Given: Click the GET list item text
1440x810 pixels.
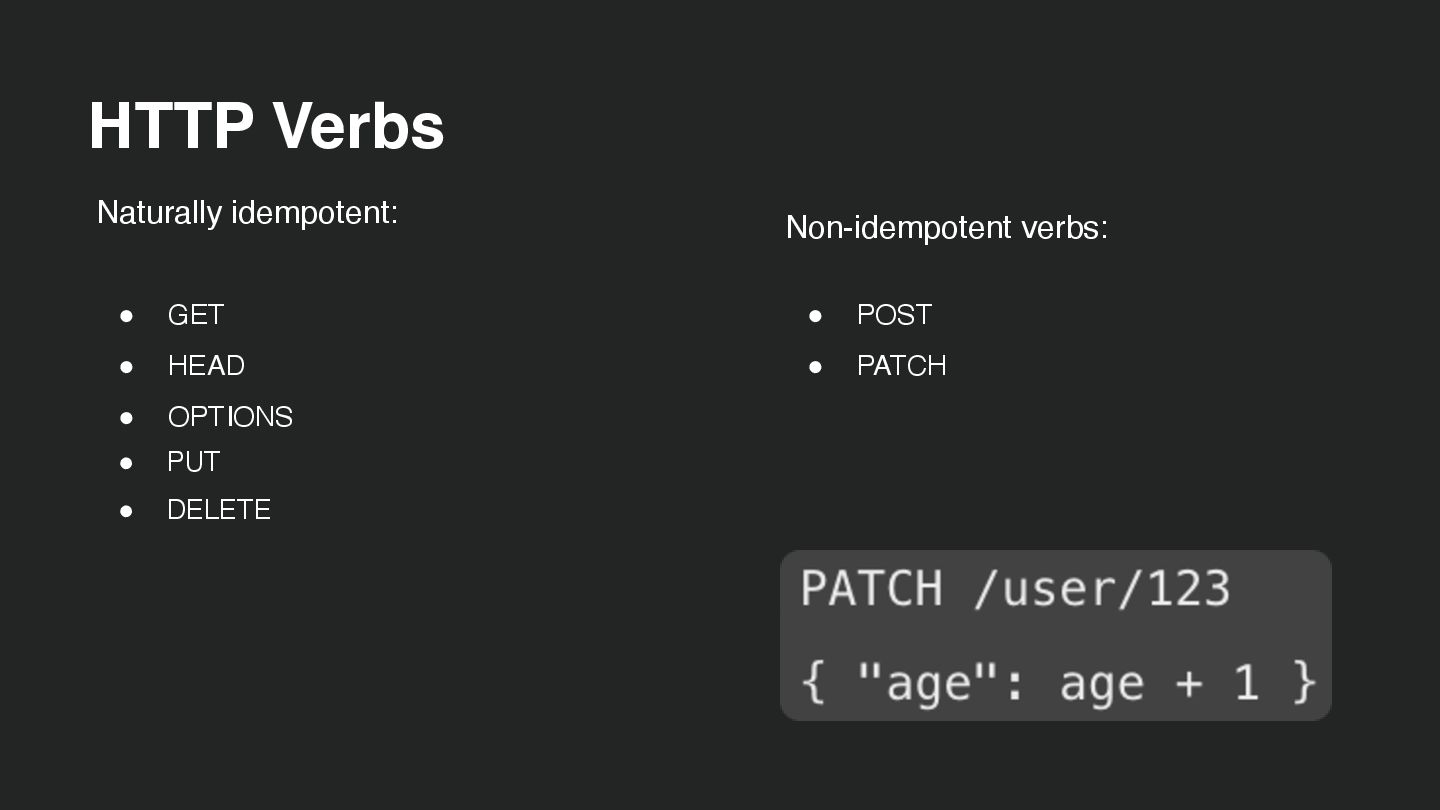Looking at the screenshot, I should click(x=195, y=315).
